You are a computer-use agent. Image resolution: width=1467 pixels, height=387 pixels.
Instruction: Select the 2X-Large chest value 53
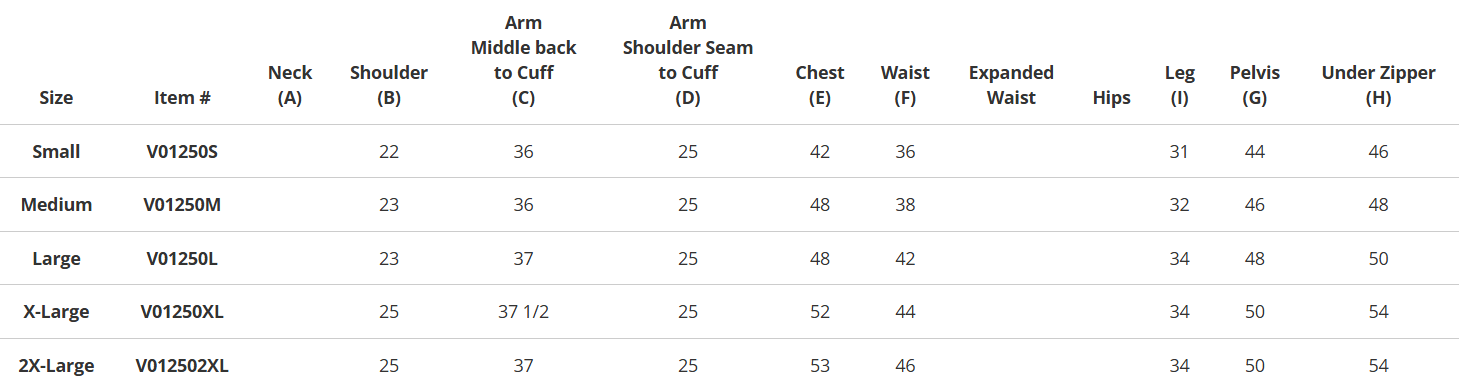coord(820,366)
